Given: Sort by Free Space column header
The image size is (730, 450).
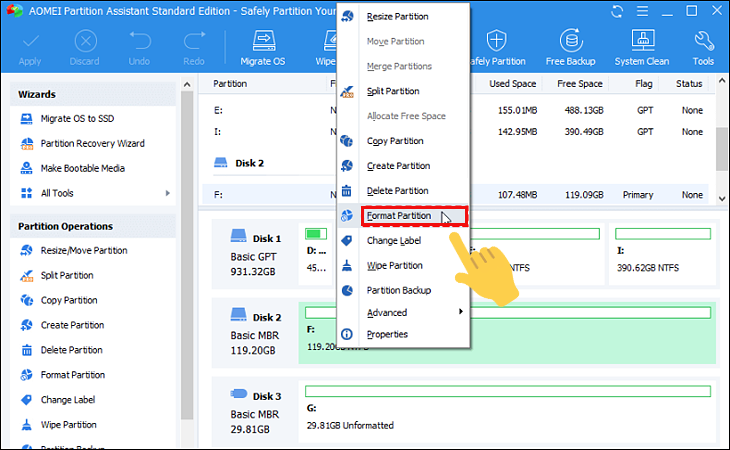Looking at the screenshot, I should (580, 84).
